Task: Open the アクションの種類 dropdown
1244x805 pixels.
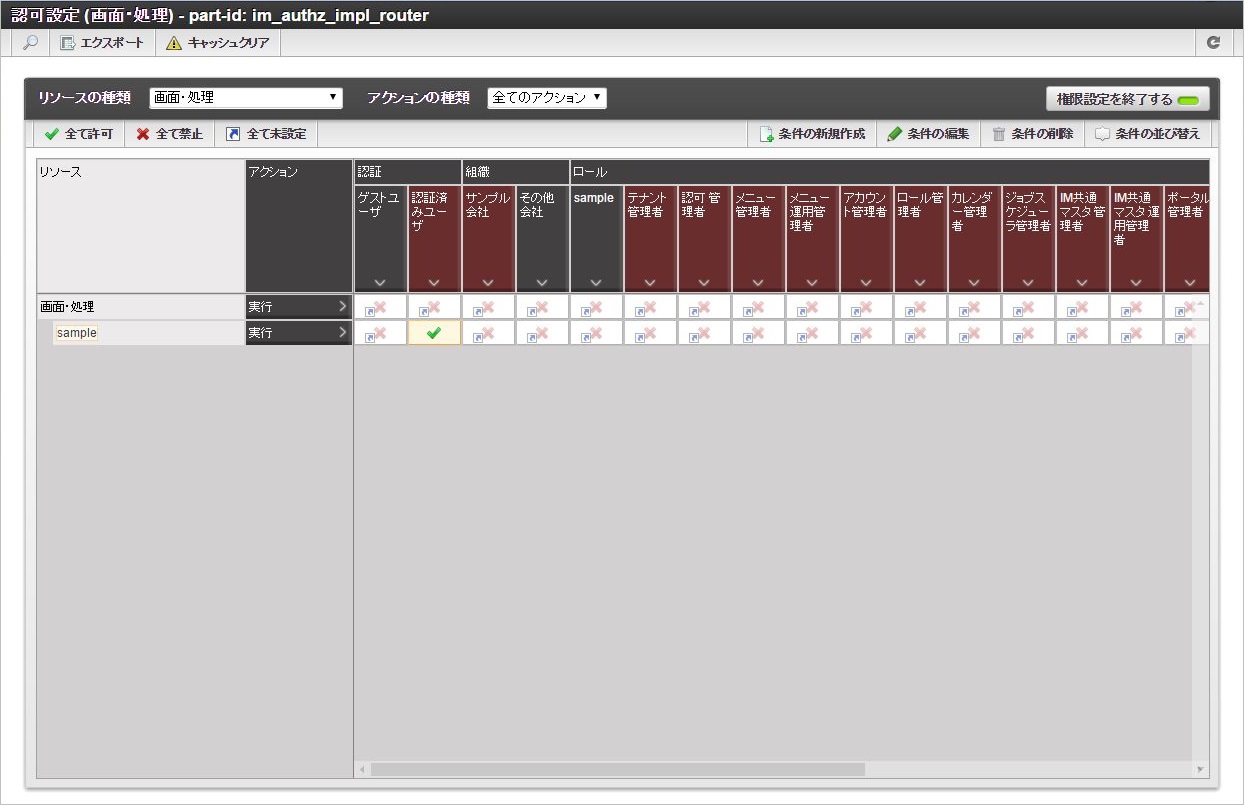Action: pos(547,98)
